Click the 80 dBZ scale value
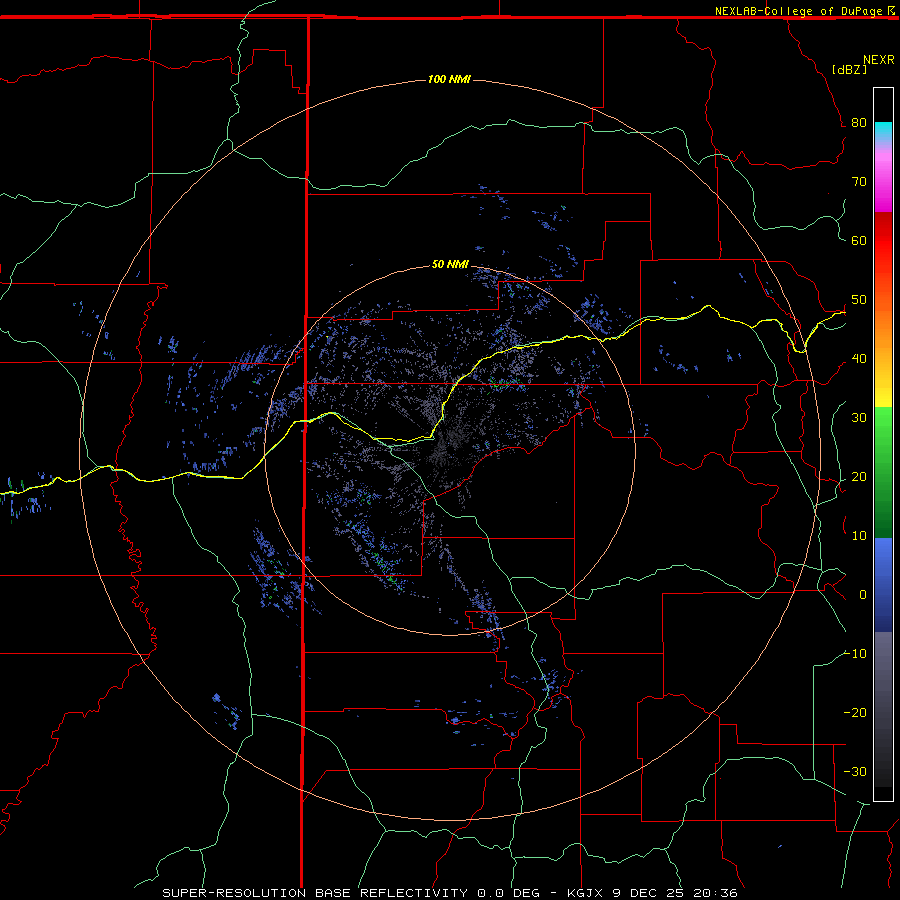900x900 pixels. [x=859, y=123]
